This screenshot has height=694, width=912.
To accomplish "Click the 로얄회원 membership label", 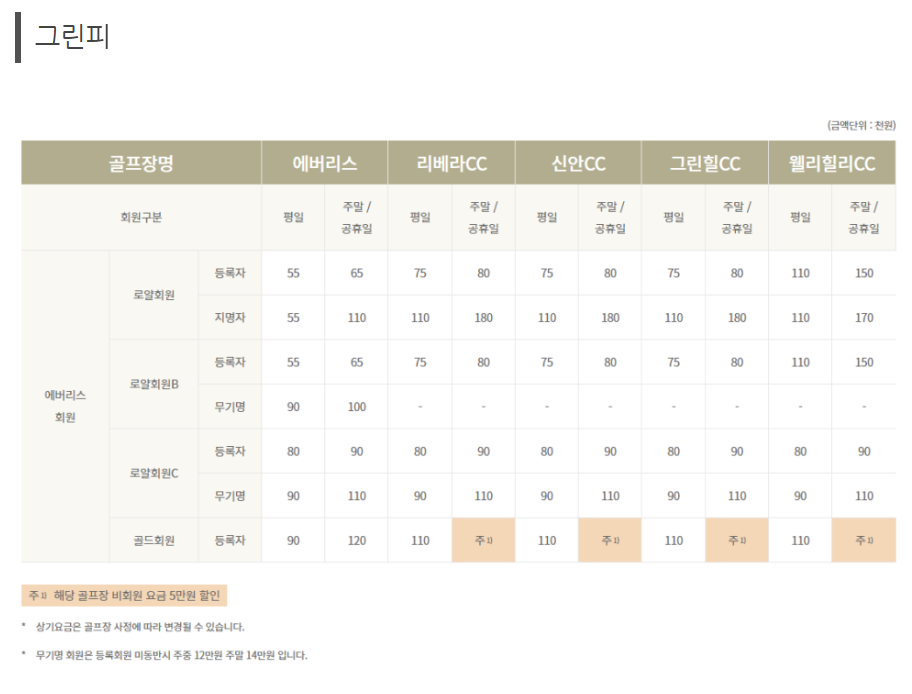I will pyautogui.click(x=154, y=295).
